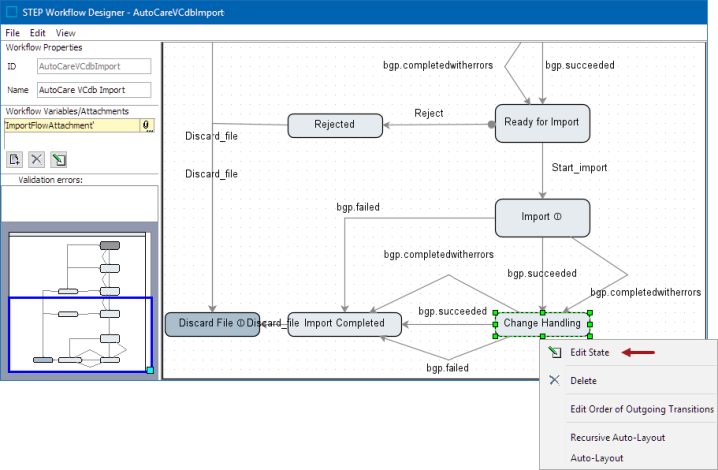Click the Reject transition start dot
The image size is (718, 470).
pyautogui.click(x=491, y=124)
